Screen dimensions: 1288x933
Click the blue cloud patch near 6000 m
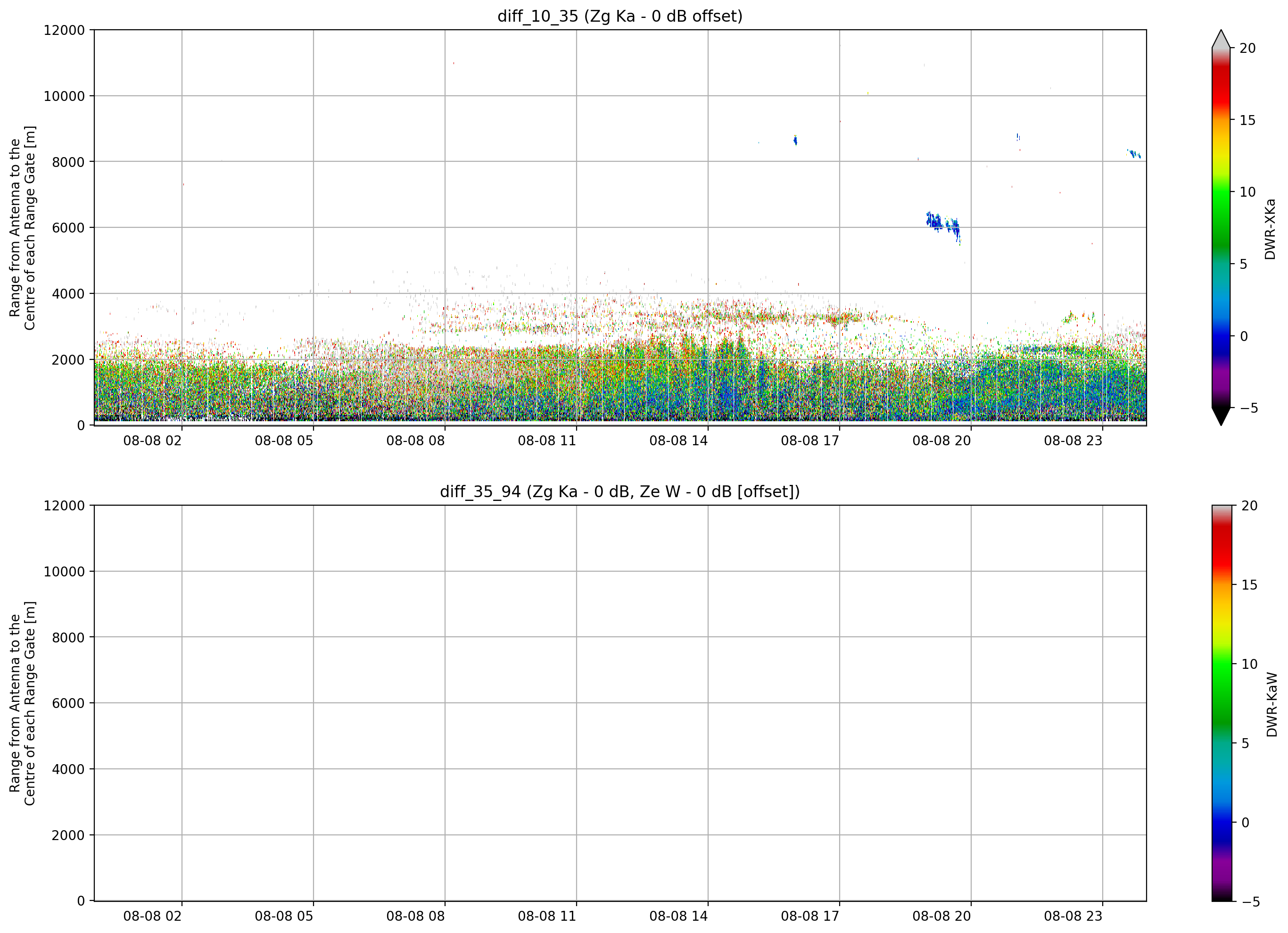point(943,225)
